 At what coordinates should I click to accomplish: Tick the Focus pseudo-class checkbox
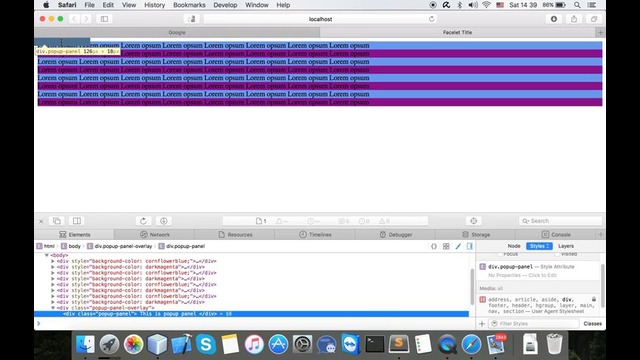point(500,254)
